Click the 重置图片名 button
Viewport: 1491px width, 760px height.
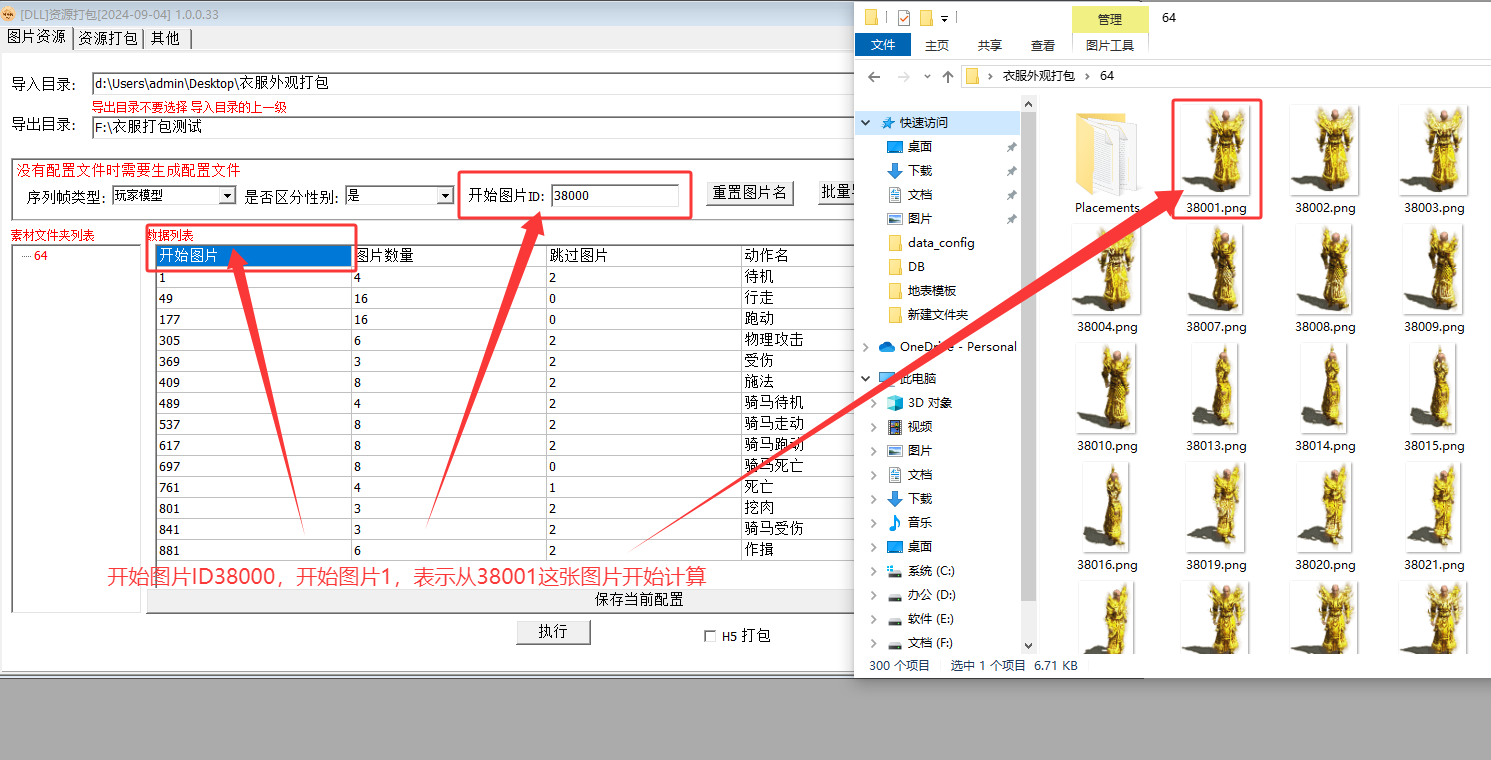tap(750, 193)
